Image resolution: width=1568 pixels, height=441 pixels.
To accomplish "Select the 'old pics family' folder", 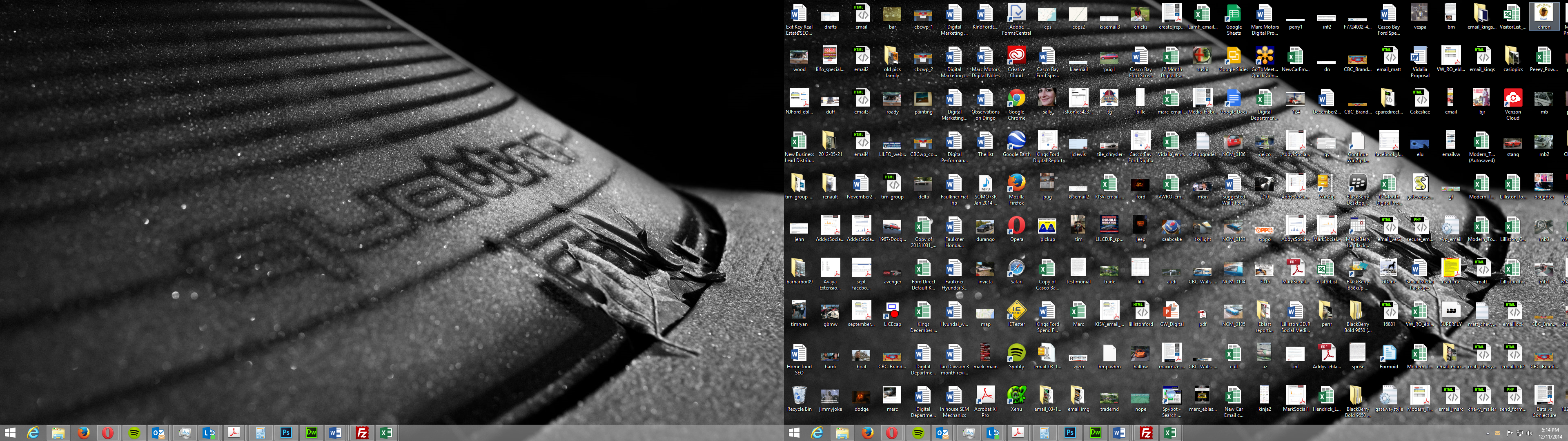I will pyautogui.click(x=892, y=62).
